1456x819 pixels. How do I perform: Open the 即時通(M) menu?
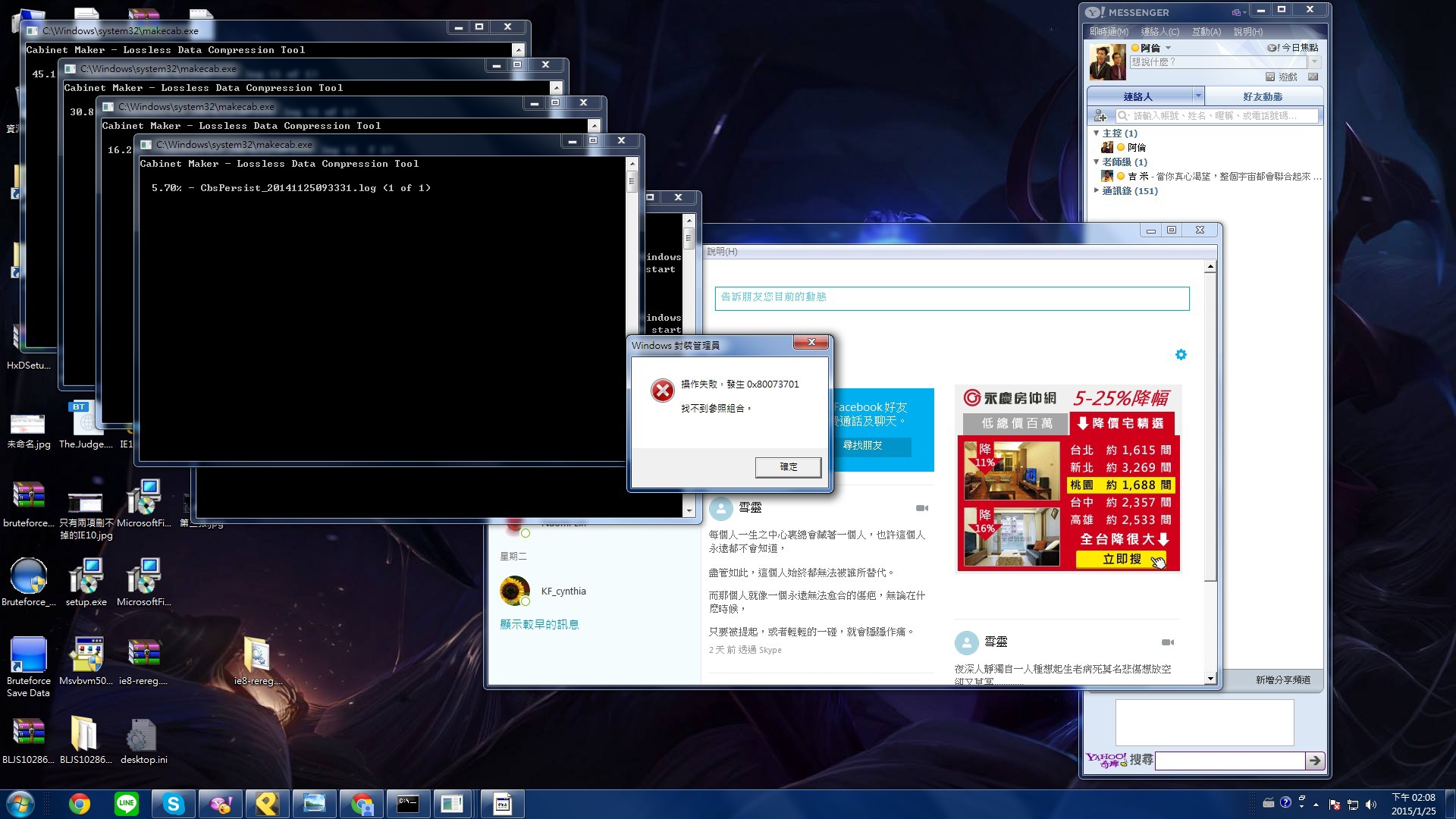[1109, 32]
